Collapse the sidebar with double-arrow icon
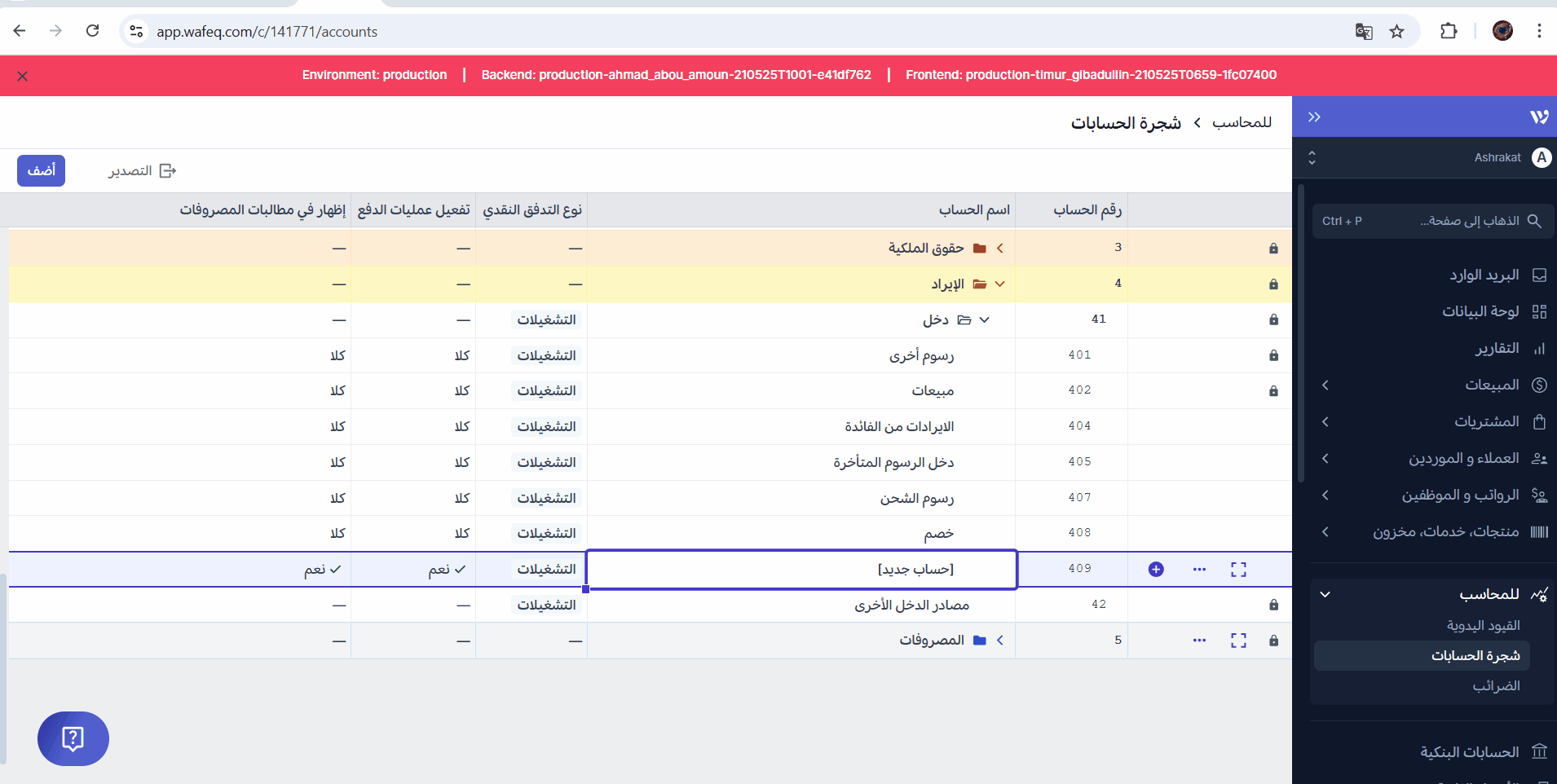This screenshot has width=1557, height=784. click(1314, 117)
